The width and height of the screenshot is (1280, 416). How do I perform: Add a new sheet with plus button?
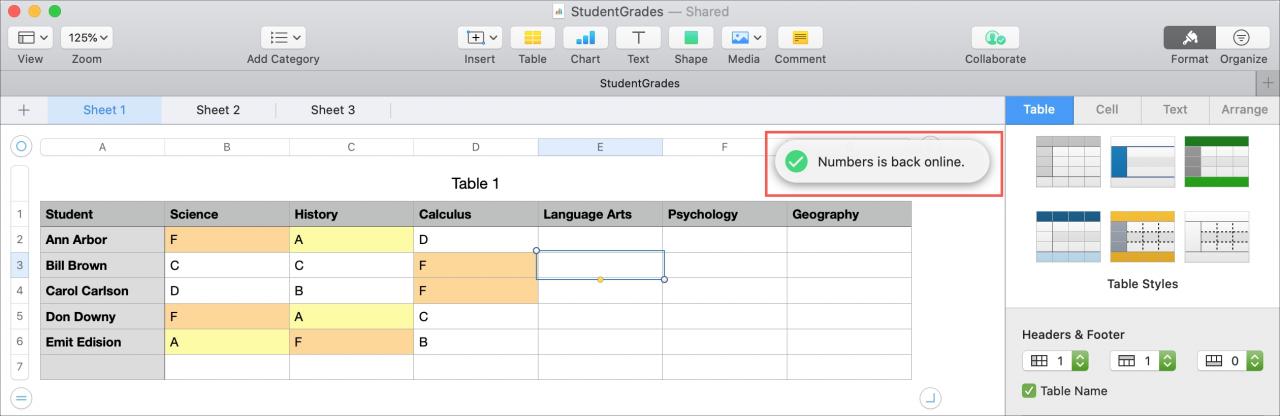click(24, 110)
